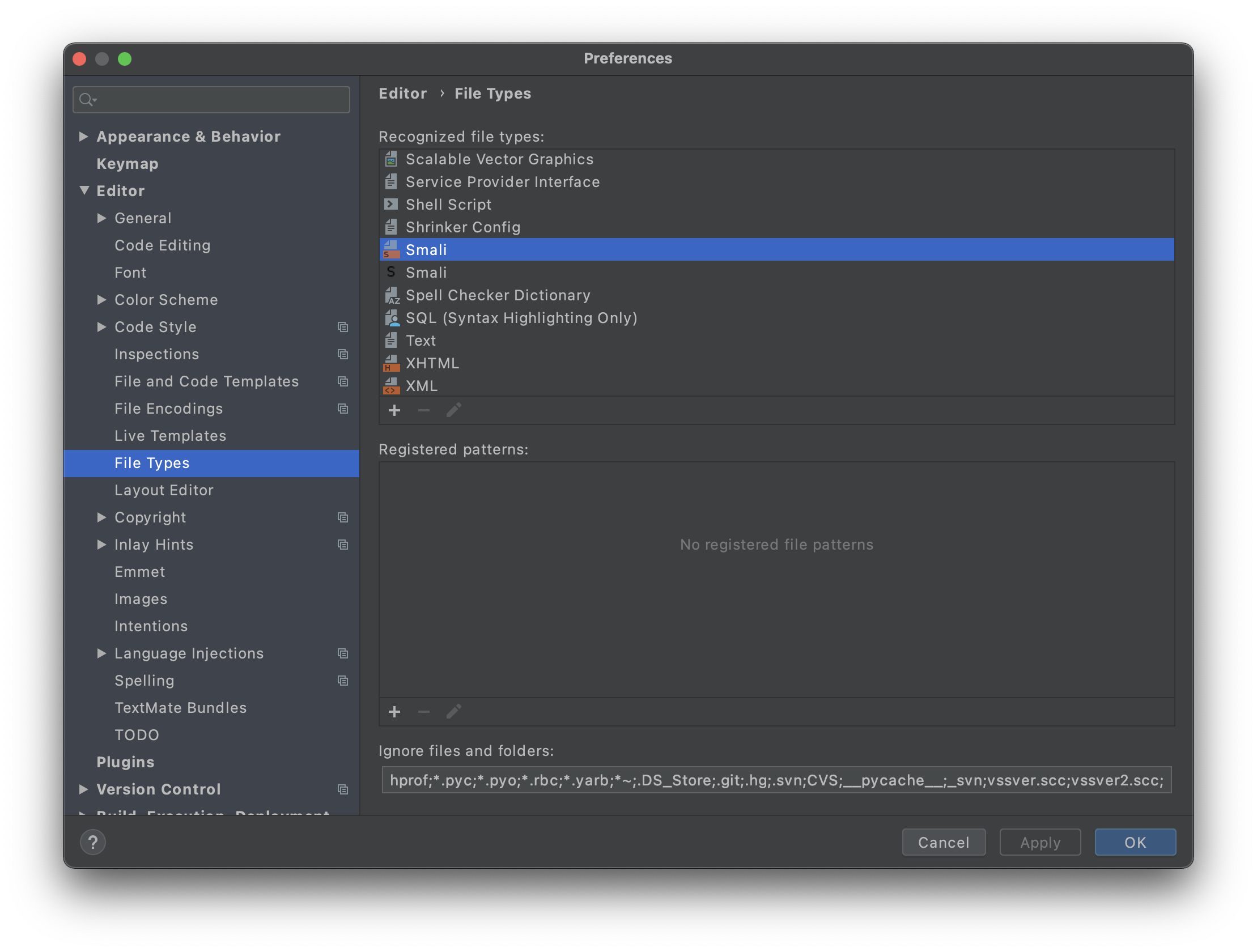Open the Font settings page

point(130,273)
